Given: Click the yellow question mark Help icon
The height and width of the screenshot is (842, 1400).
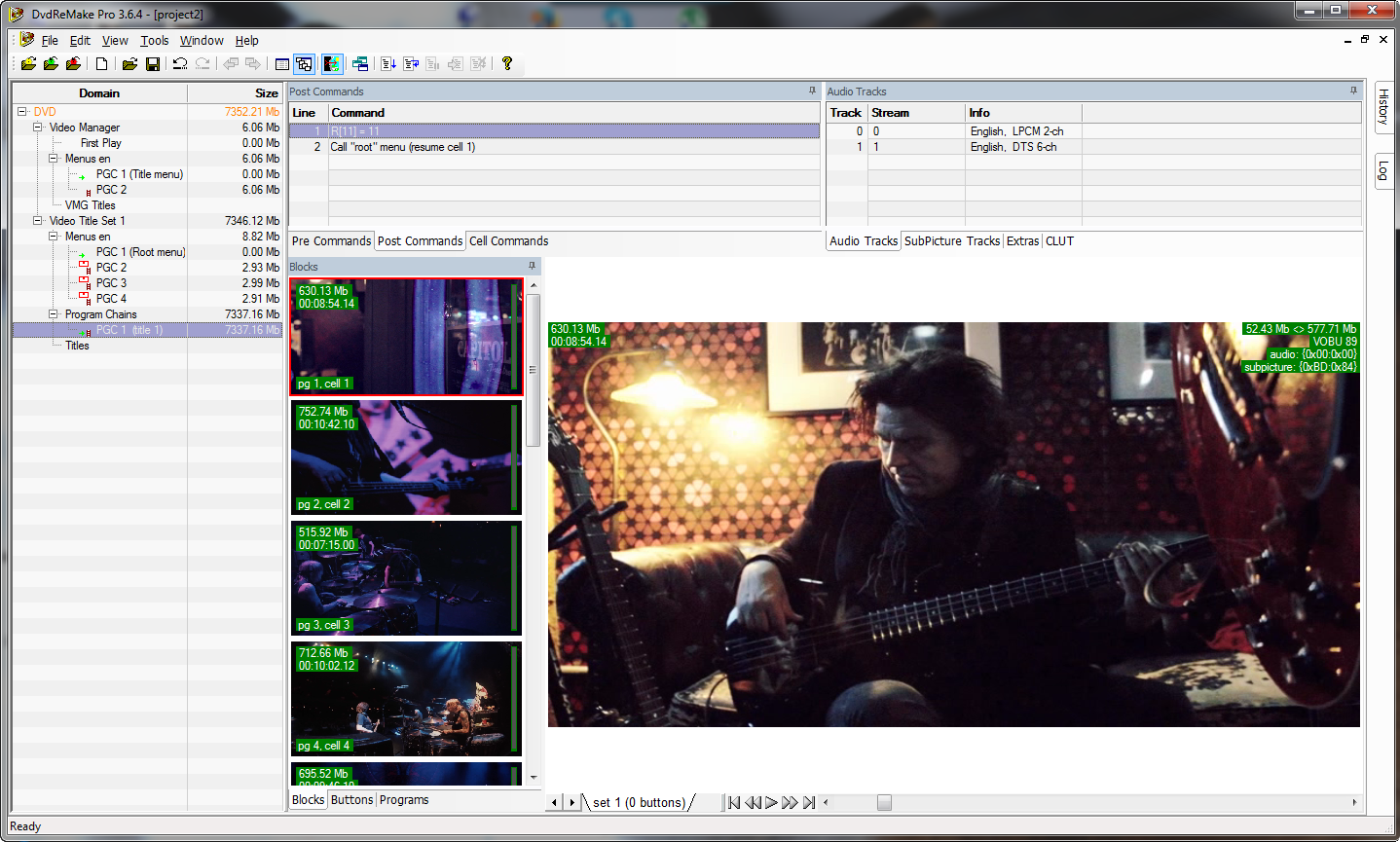Looking at the screenshot, I should click(506, 64).
